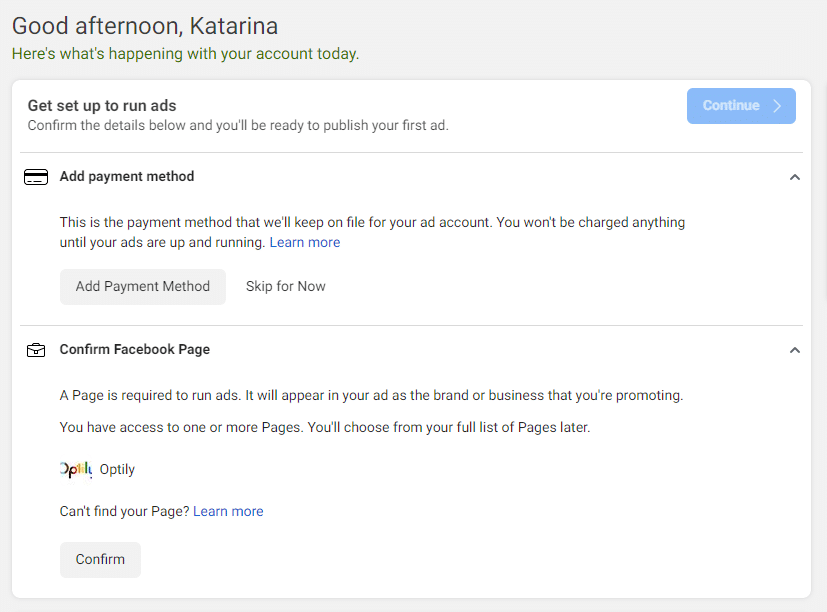Choose Skip for Now
The image size is (827, 612).
click(x=285, y=286)
